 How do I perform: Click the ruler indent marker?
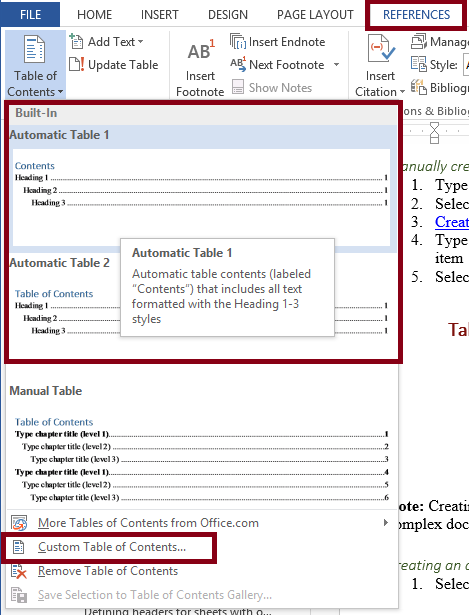(x=434, y=133)
